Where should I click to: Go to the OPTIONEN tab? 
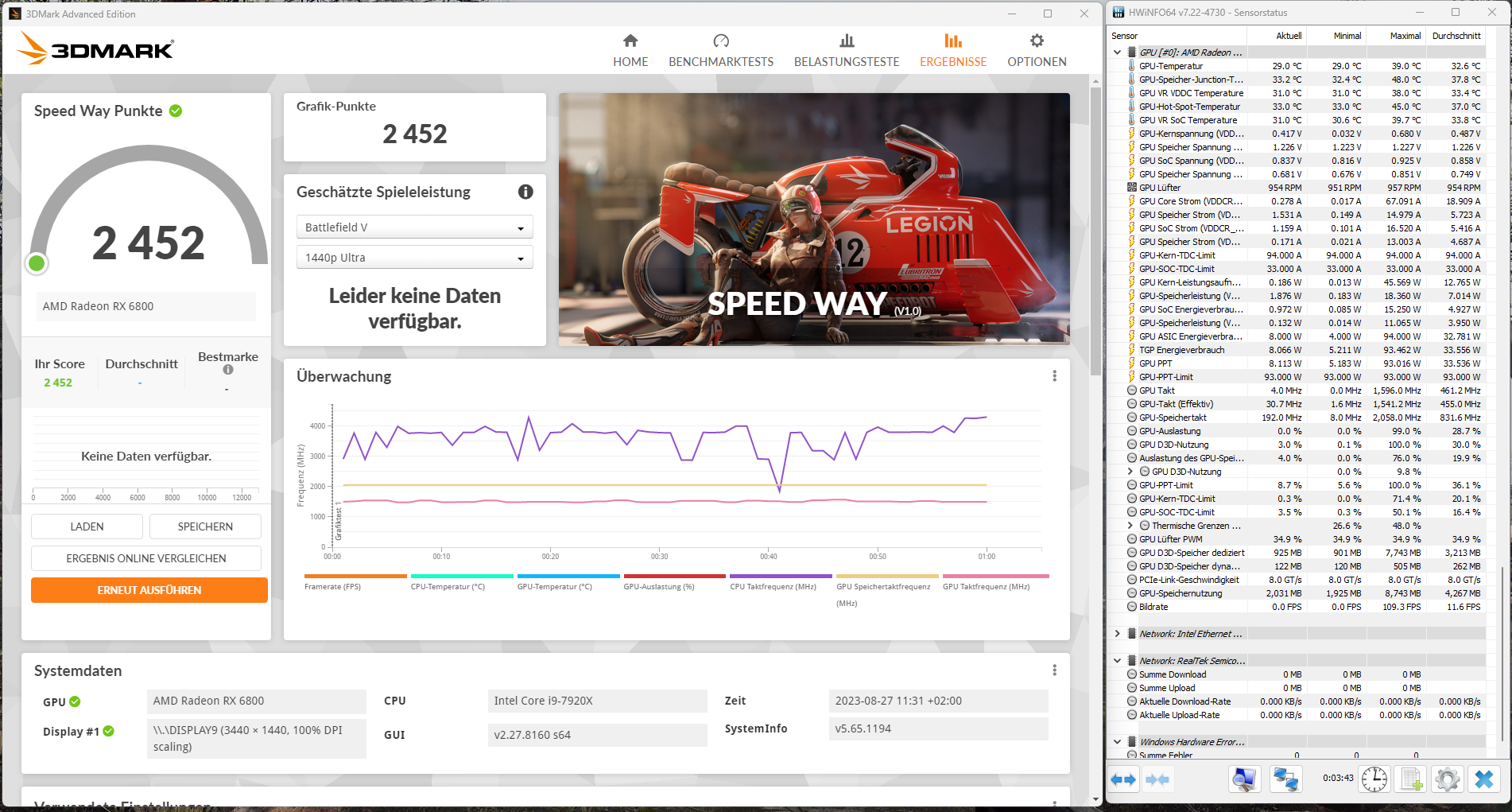pos(1037,51)
